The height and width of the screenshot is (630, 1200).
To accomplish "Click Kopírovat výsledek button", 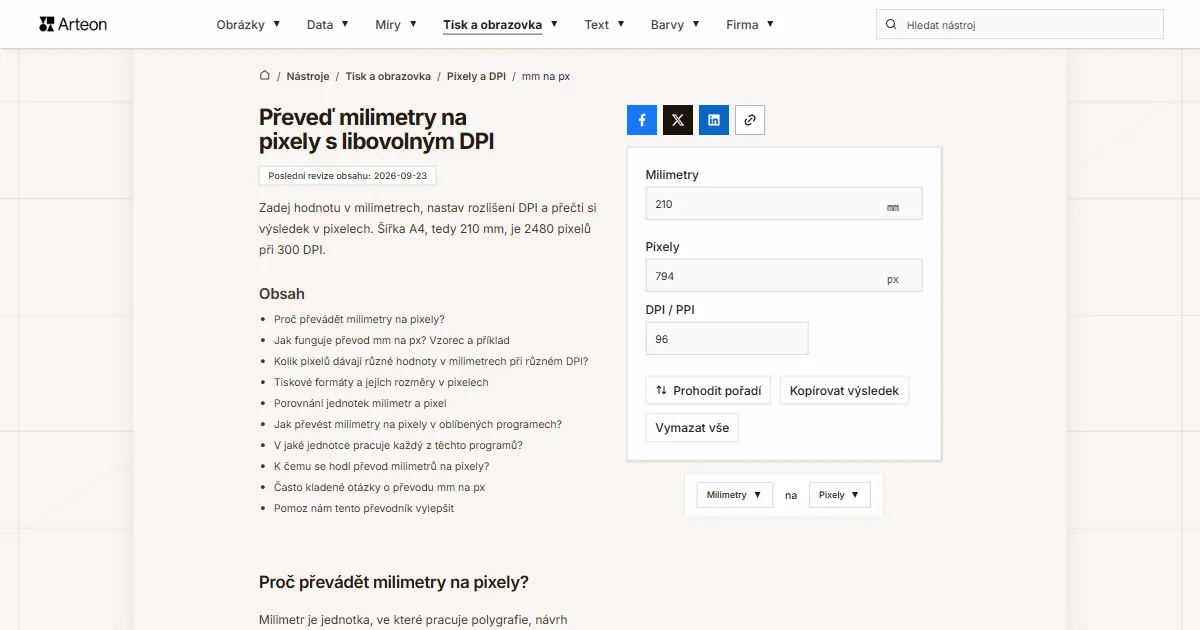I will tap(844, 391).
